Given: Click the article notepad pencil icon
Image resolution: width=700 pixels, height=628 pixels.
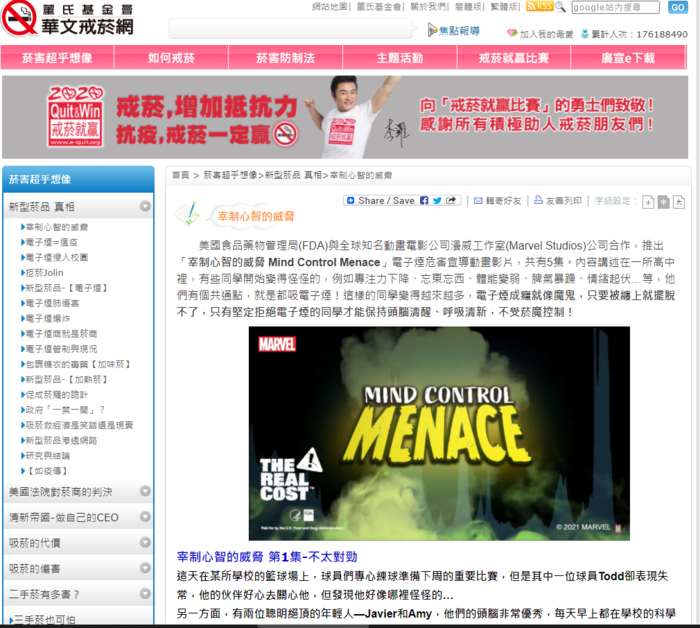Looking at the screenshot, I should (x=187, y=214).
